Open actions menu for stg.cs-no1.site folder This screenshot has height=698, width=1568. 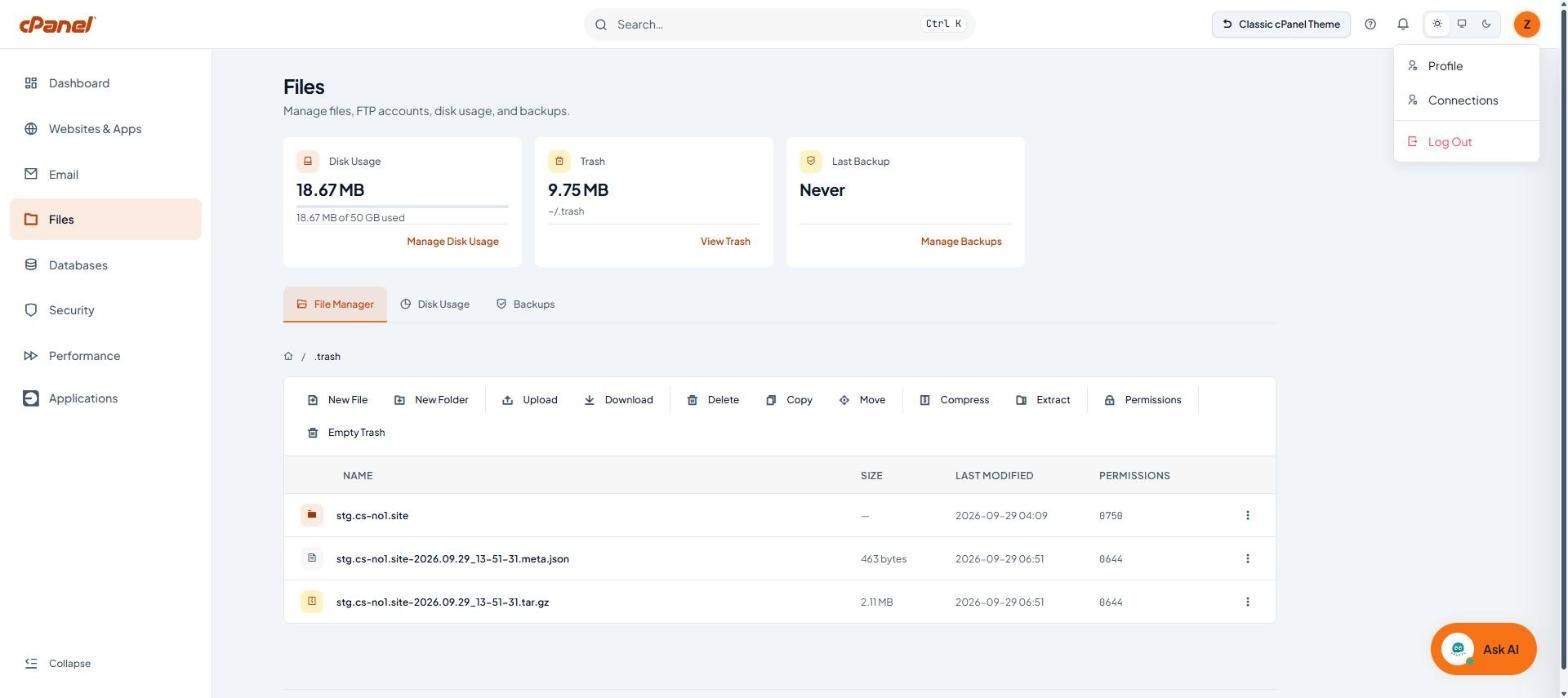coord(1247,516)
